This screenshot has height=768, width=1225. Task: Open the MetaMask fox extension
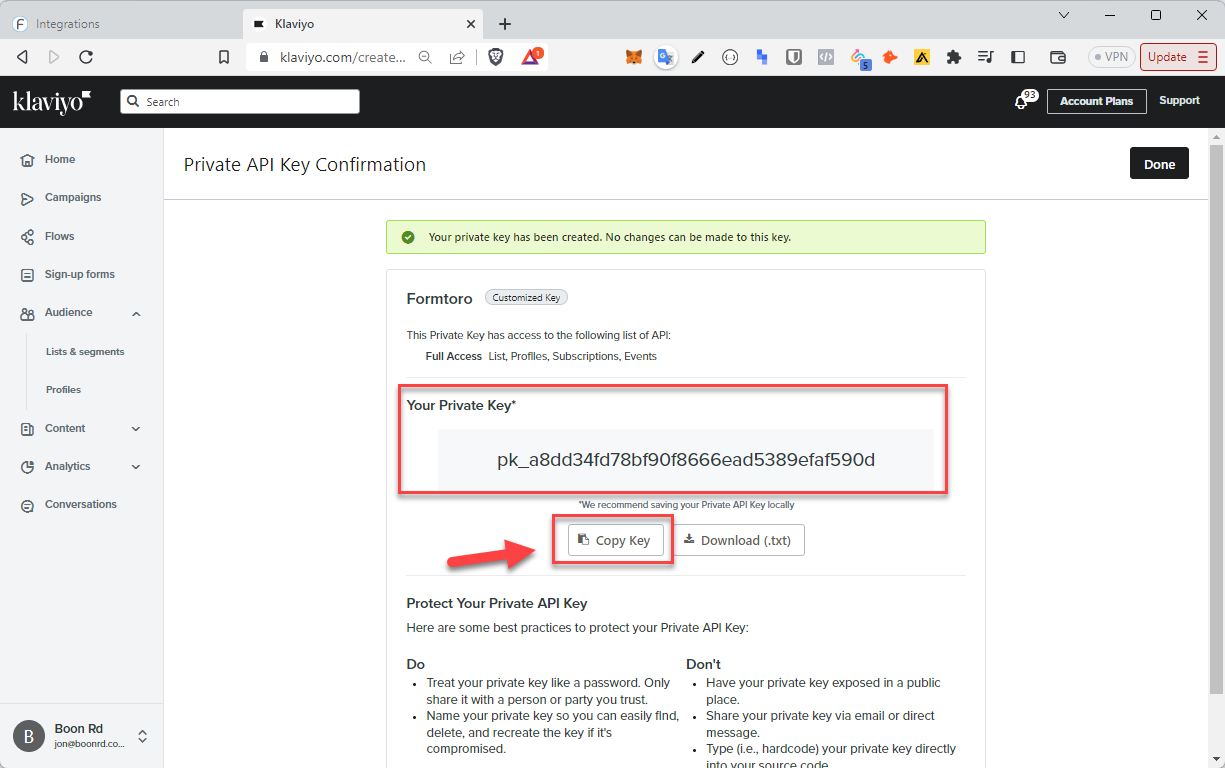[634, 57]
